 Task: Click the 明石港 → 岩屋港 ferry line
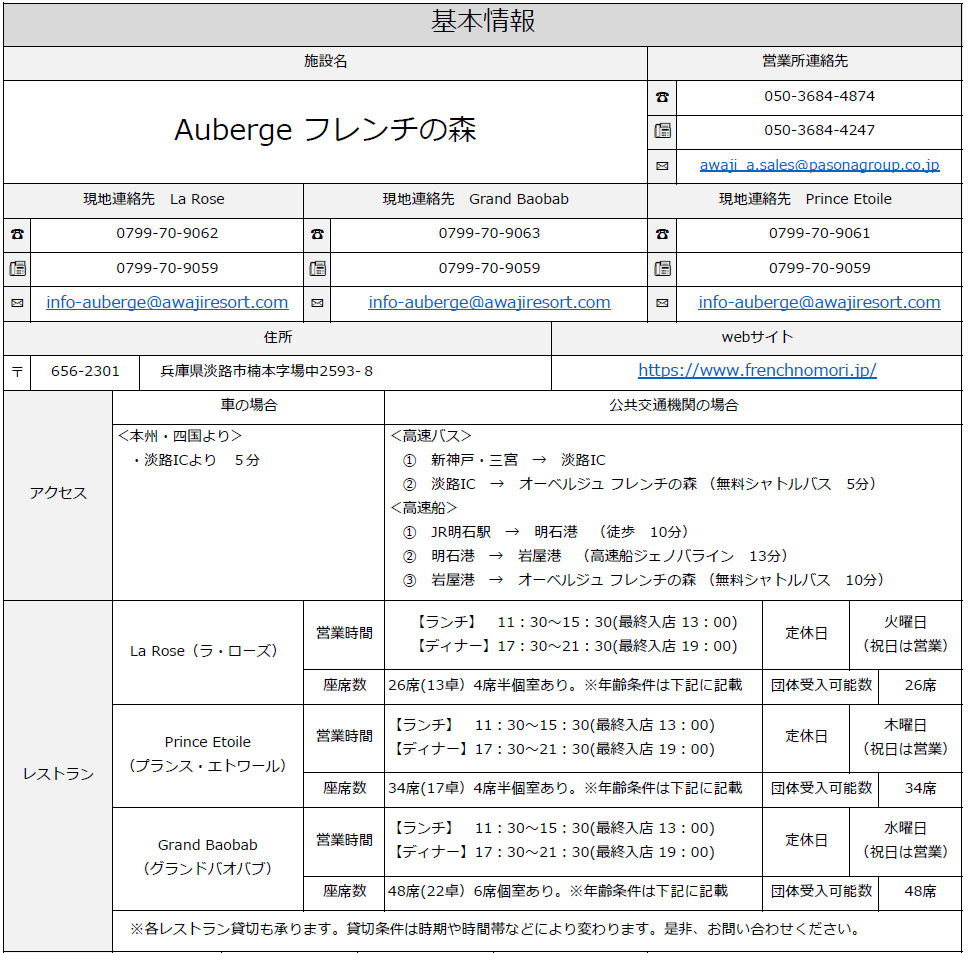595,557
